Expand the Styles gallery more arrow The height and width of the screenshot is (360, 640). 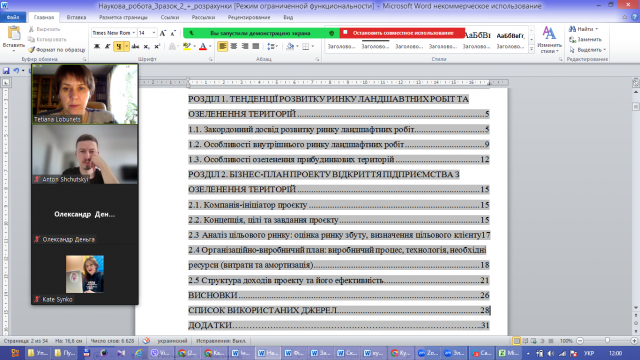[531, 49]
